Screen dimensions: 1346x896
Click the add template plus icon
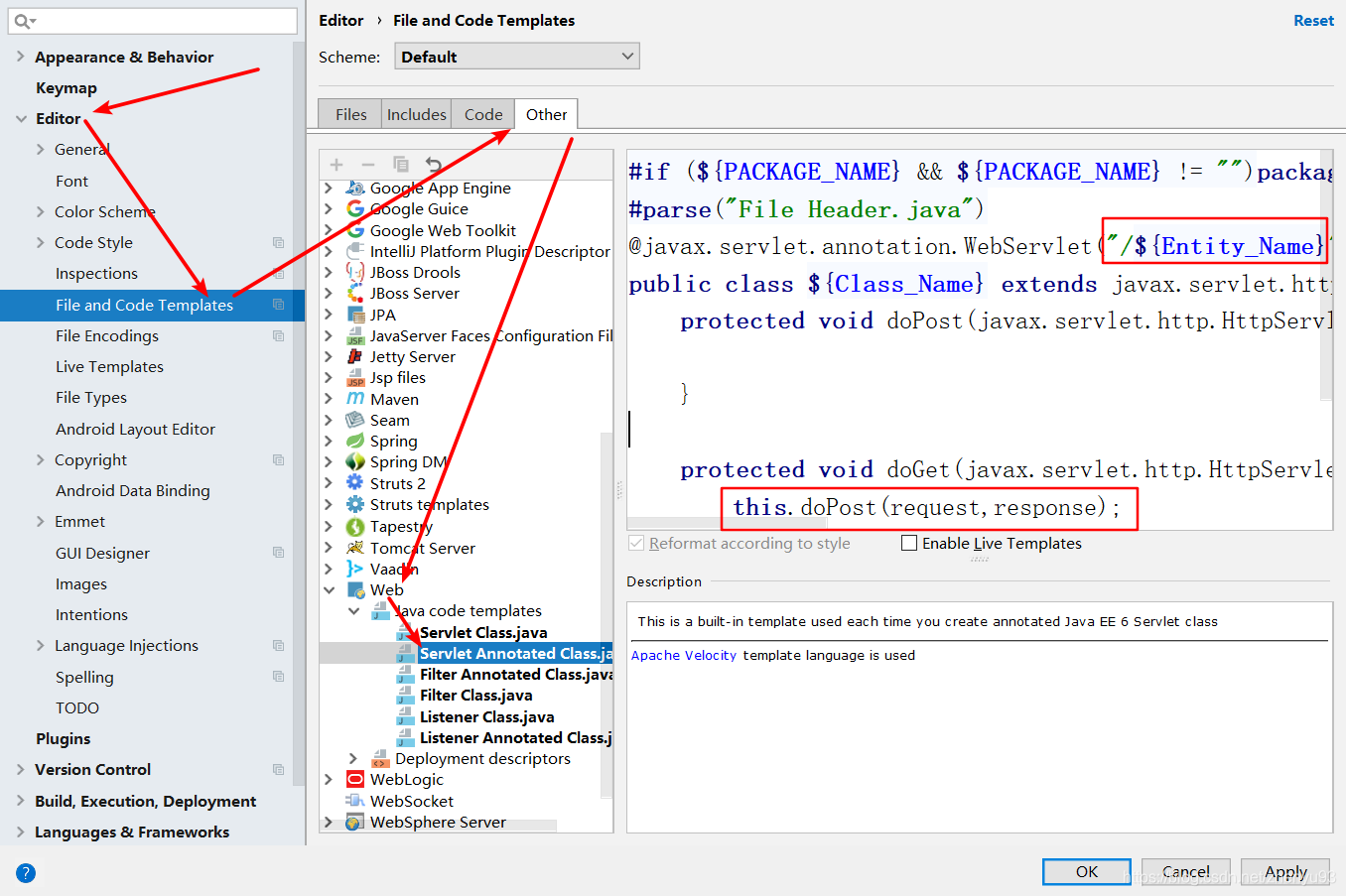336,165
